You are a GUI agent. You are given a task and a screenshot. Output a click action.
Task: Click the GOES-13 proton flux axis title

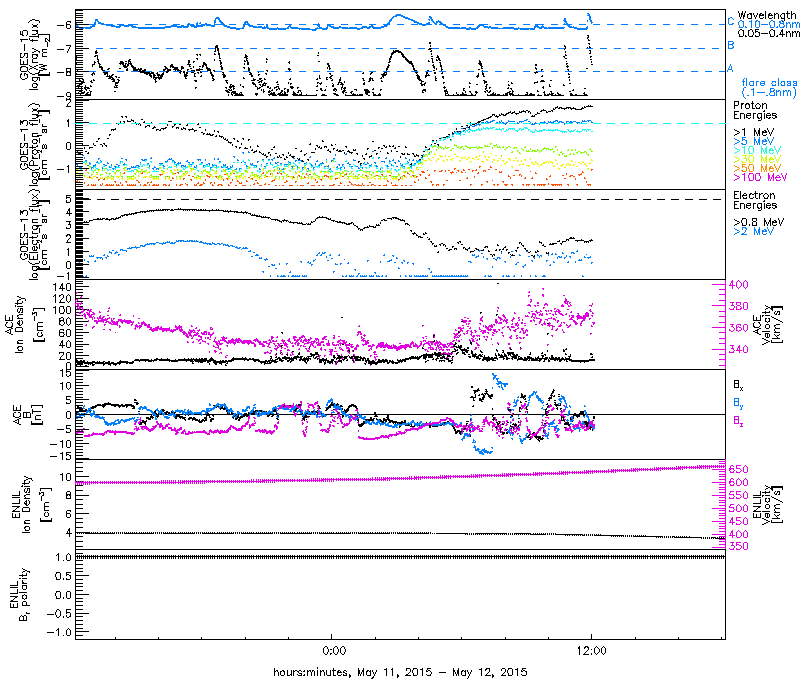(x=34, y=143)
